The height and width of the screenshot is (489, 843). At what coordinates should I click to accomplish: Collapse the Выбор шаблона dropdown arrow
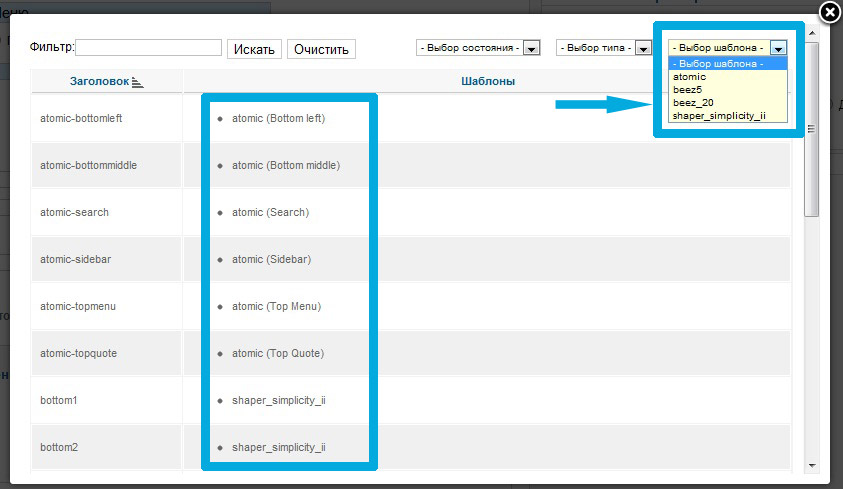[778, 47]
